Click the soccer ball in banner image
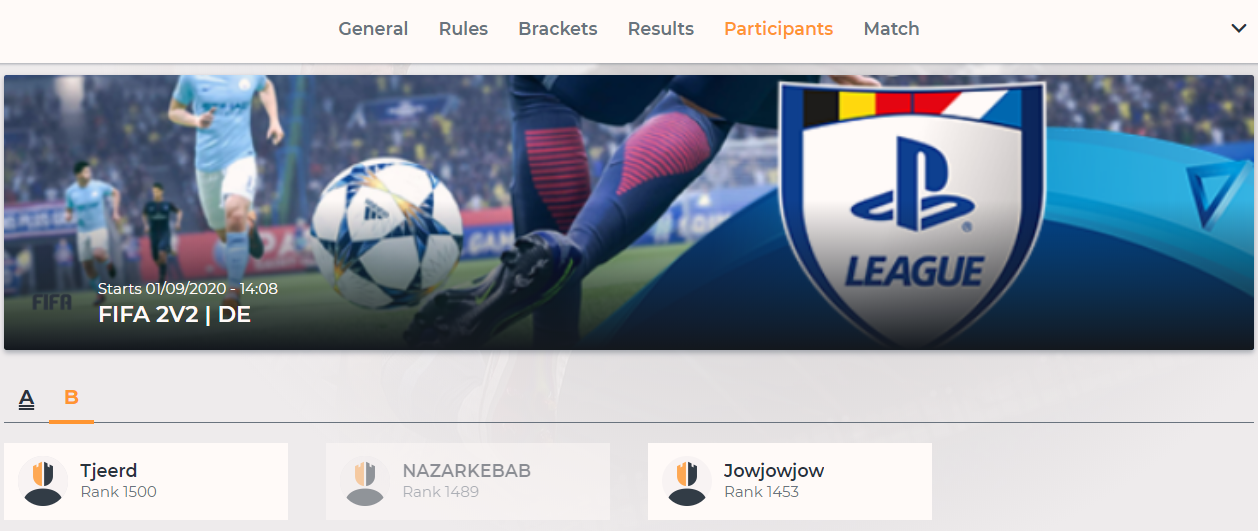This screenshot has height=531, width=1258. 386,231
